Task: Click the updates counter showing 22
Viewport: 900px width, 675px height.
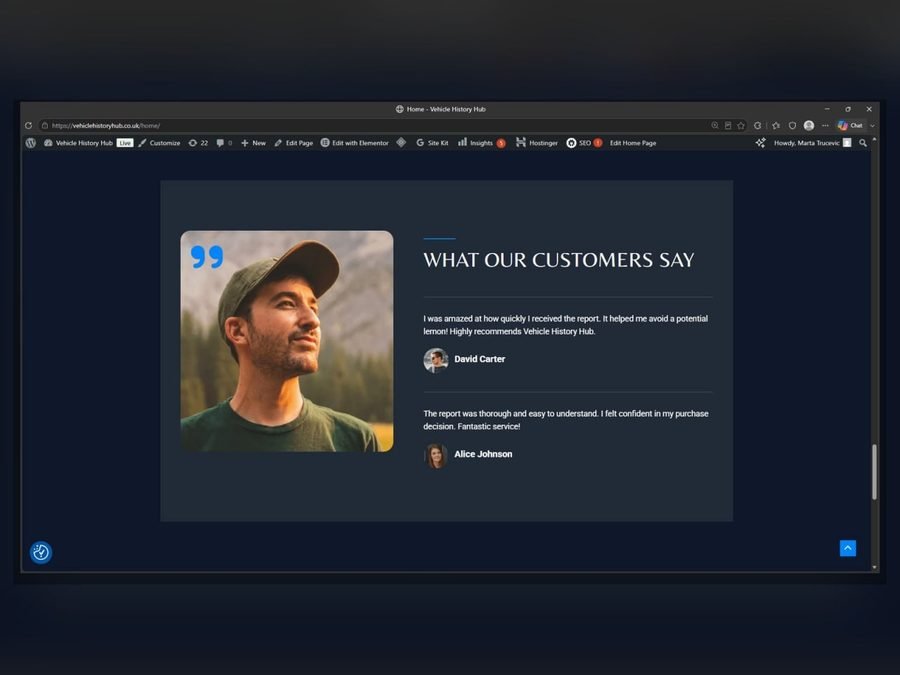Action: [198, 143]
